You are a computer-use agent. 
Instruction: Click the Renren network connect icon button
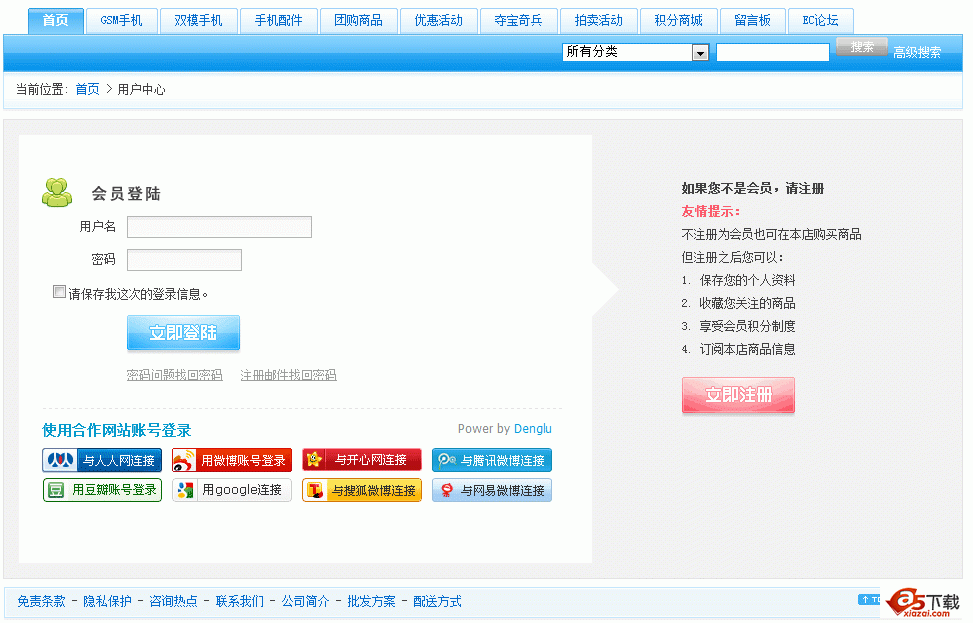tap(102, 460)
